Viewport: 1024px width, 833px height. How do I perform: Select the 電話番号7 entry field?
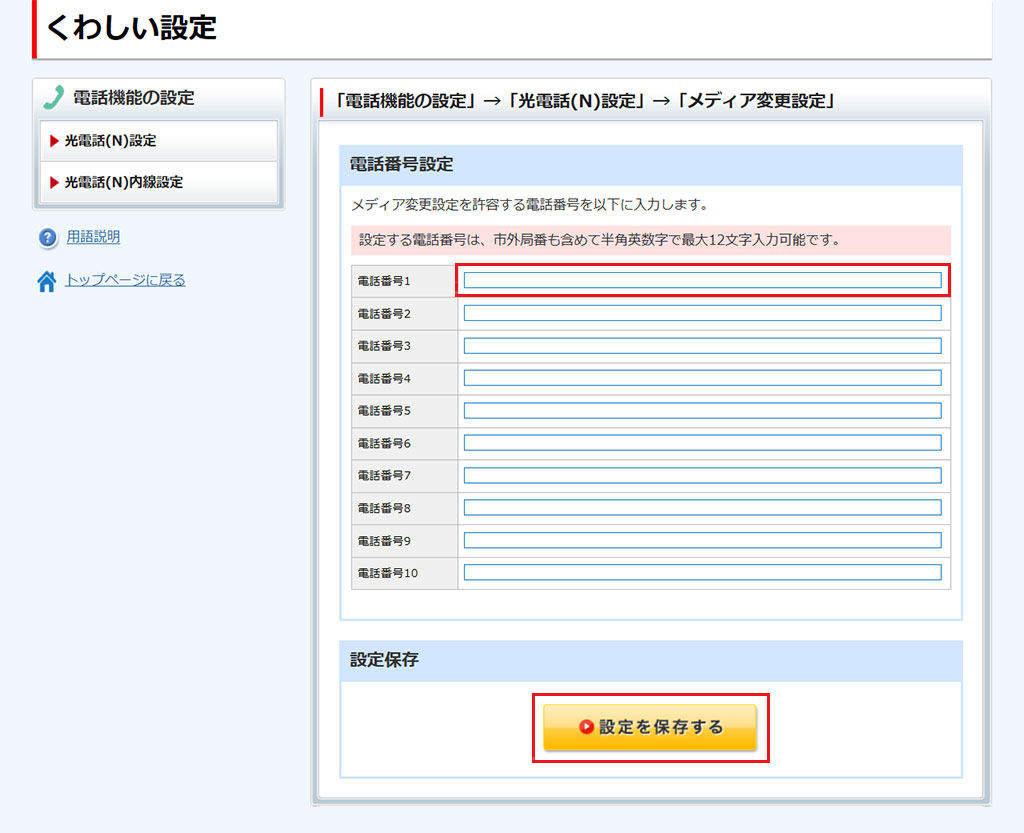click(x=702, y=475)
